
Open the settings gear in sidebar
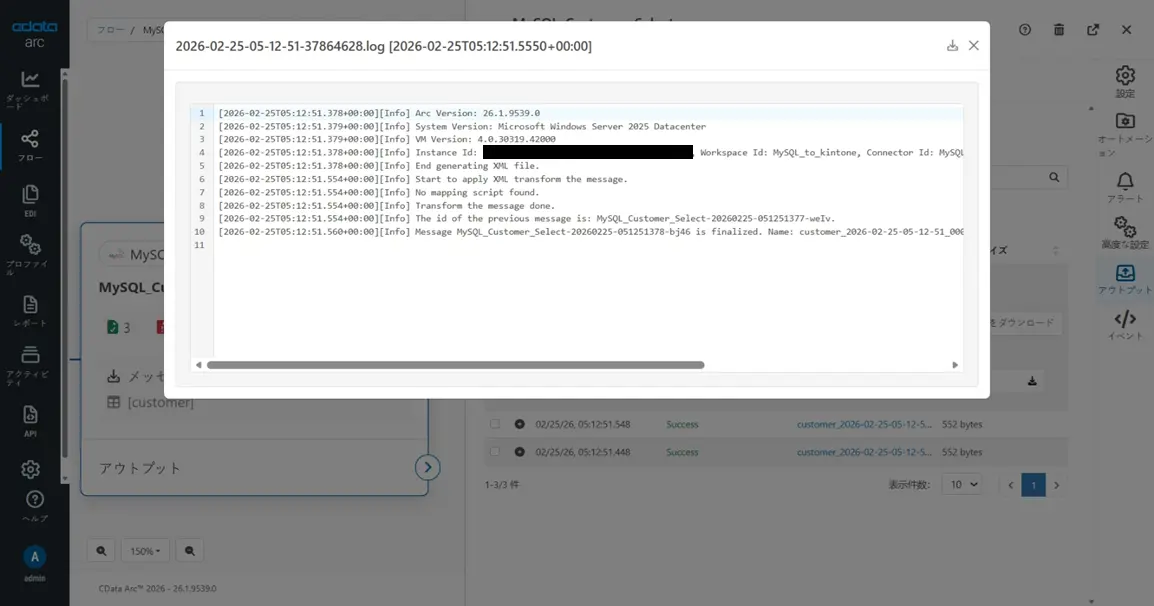pyautogui.click(x=30, y=469)
